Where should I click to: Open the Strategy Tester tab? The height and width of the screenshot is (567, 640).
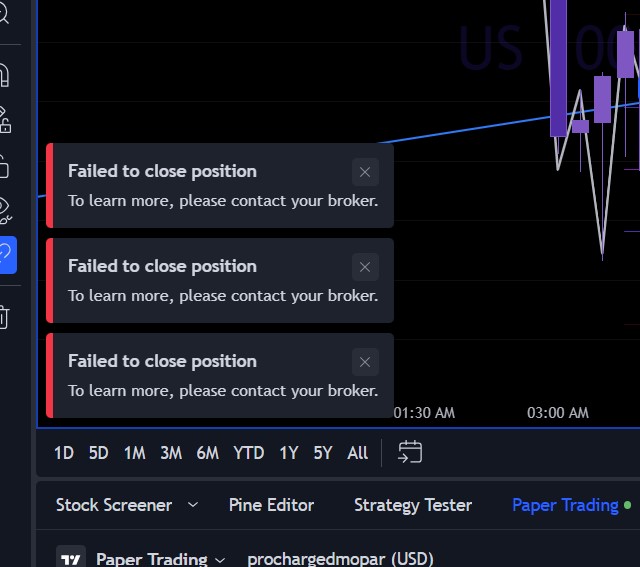click(412, 505)
